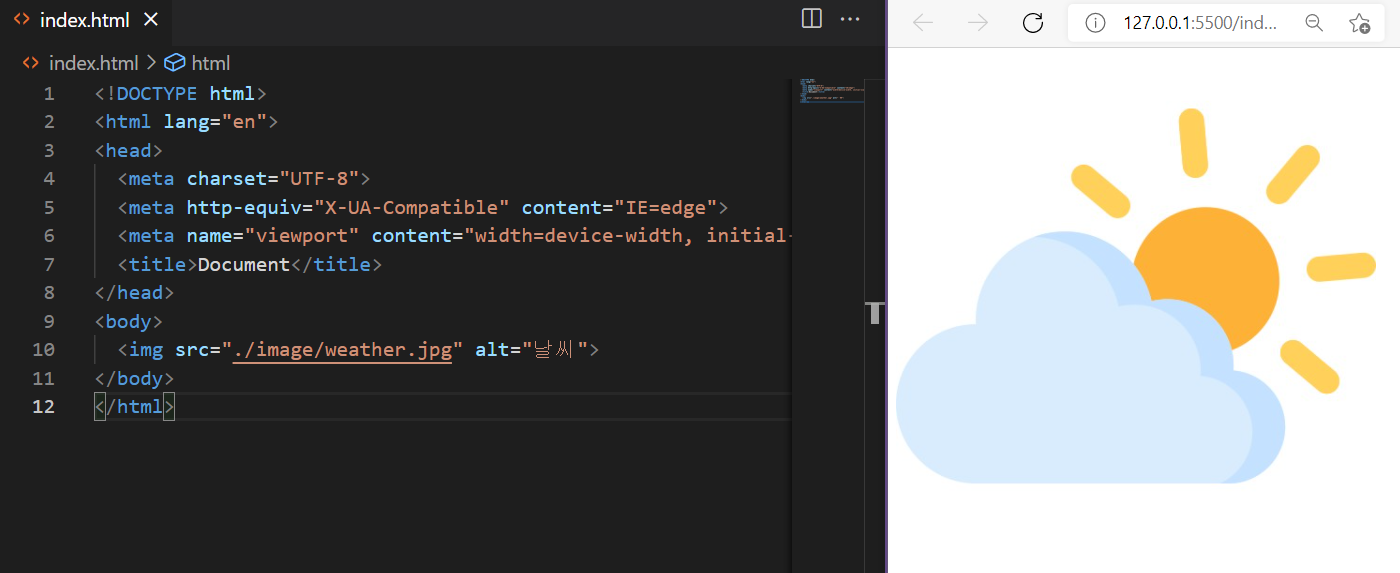Click the index.html breadcrumb item
The height and width of the screenshot is (573, 1400).
(93, 63)
